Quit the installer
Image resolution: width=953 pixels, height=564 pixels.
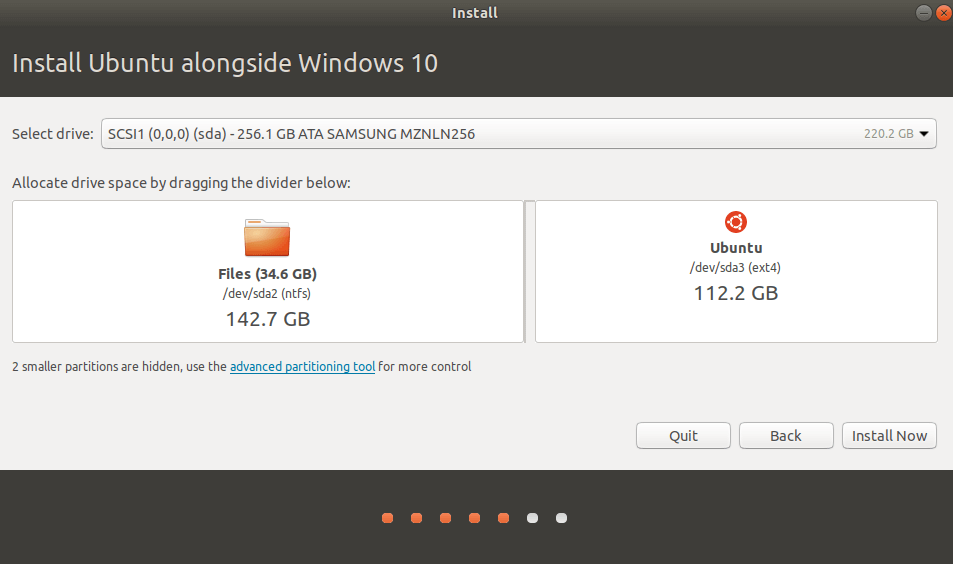(x=683, y=436)
